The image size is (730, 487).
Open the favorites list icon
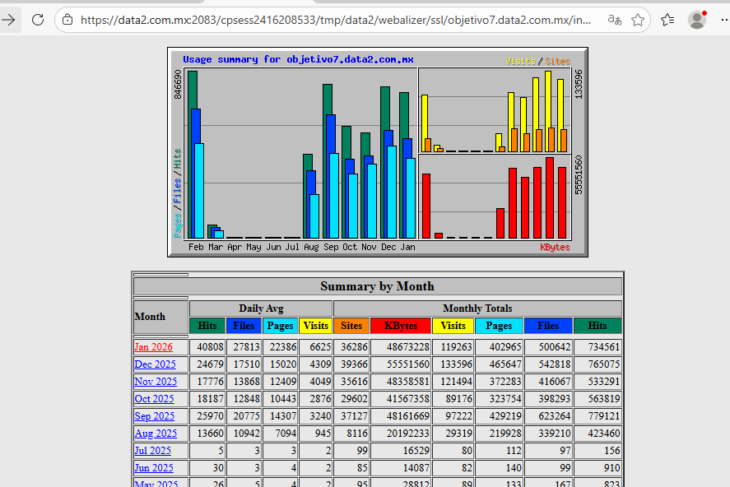click(668, 19)
